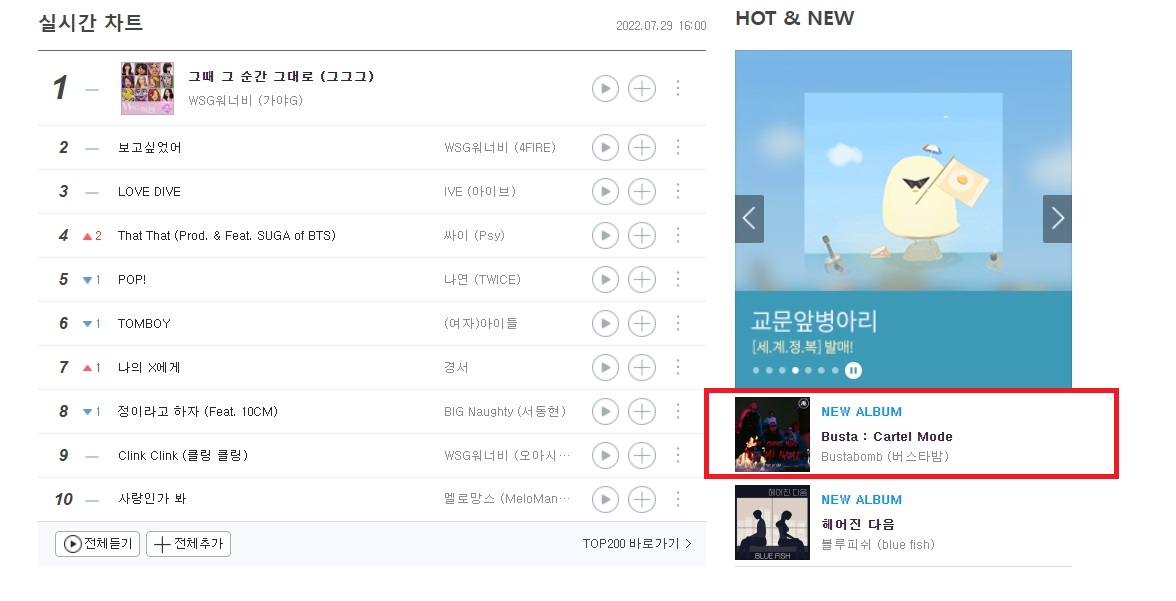Show the next HOT & NEW banner
The width and height of the screenshot is (1176, 601).
pos(1058,218)
